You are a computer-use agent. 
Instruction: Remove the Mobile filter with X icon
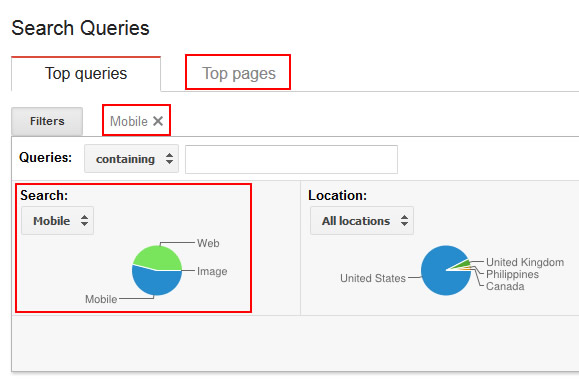coord(158,121)
